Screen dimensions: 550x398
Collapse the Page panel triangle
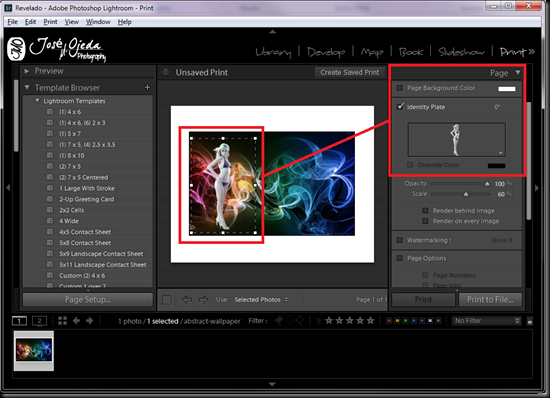518,73
